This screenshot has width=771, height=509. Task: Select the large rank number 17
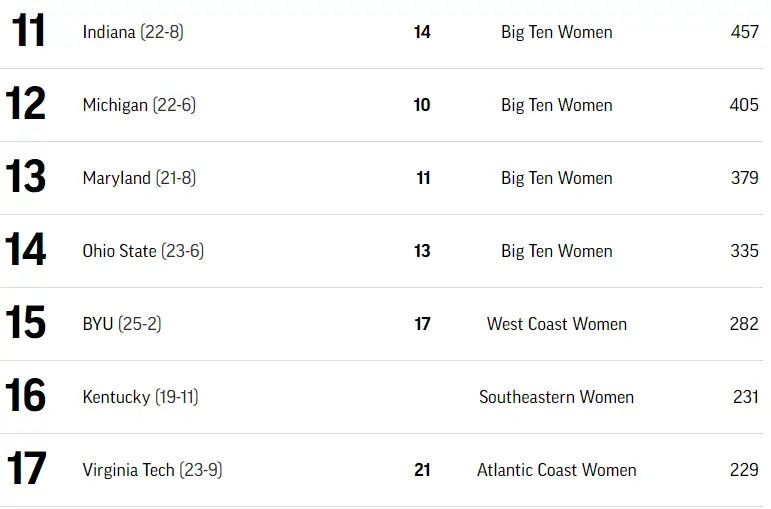[26, 470]
